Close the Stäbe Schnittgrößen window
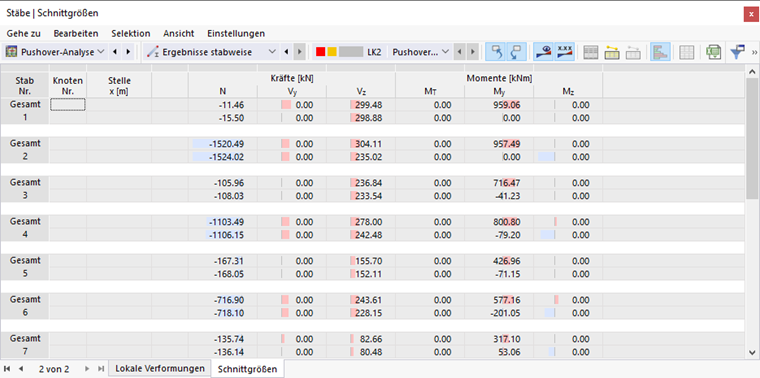This screenshot has height=378, width=760. pyautogui.click(x=751, y=15)
